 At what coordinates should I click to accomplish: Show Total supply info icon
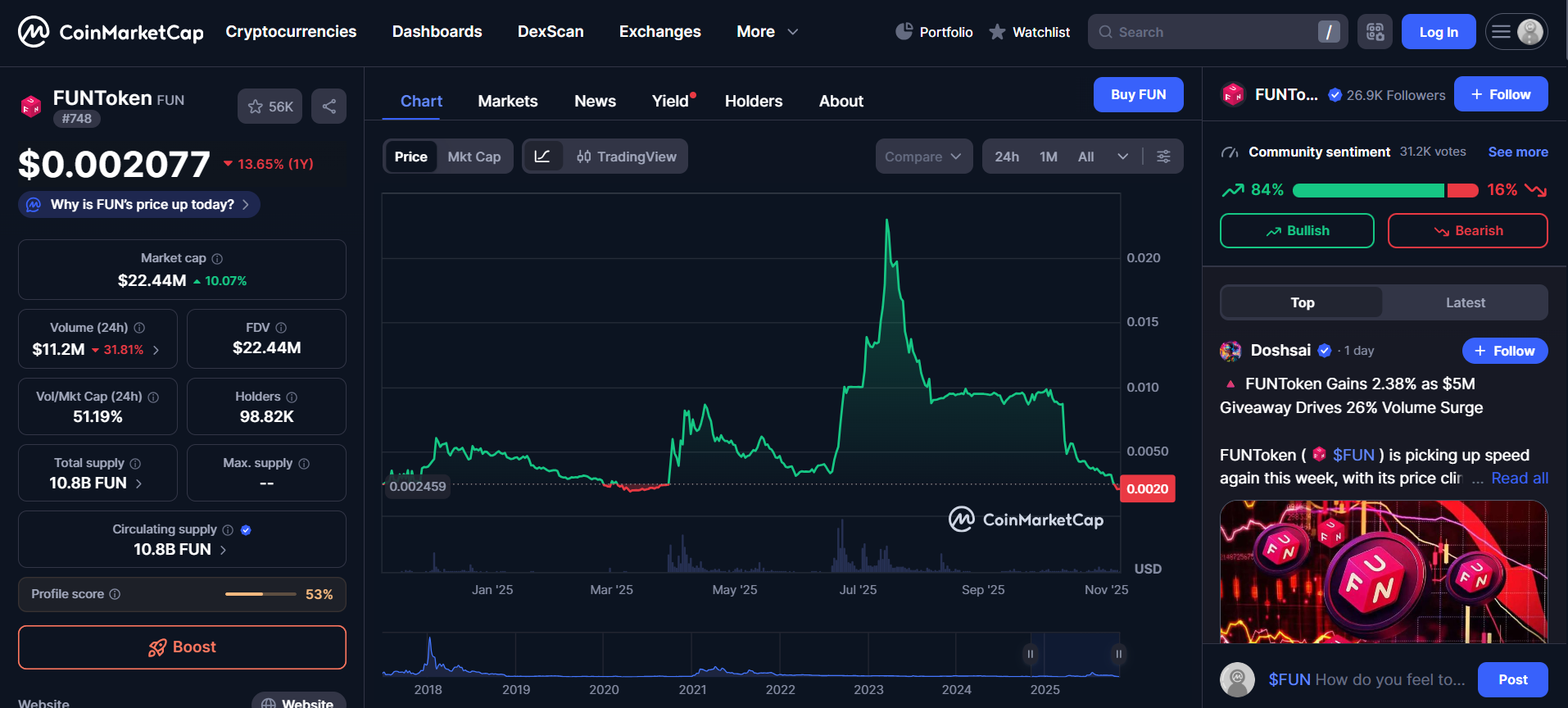click(x=135, y=464)
